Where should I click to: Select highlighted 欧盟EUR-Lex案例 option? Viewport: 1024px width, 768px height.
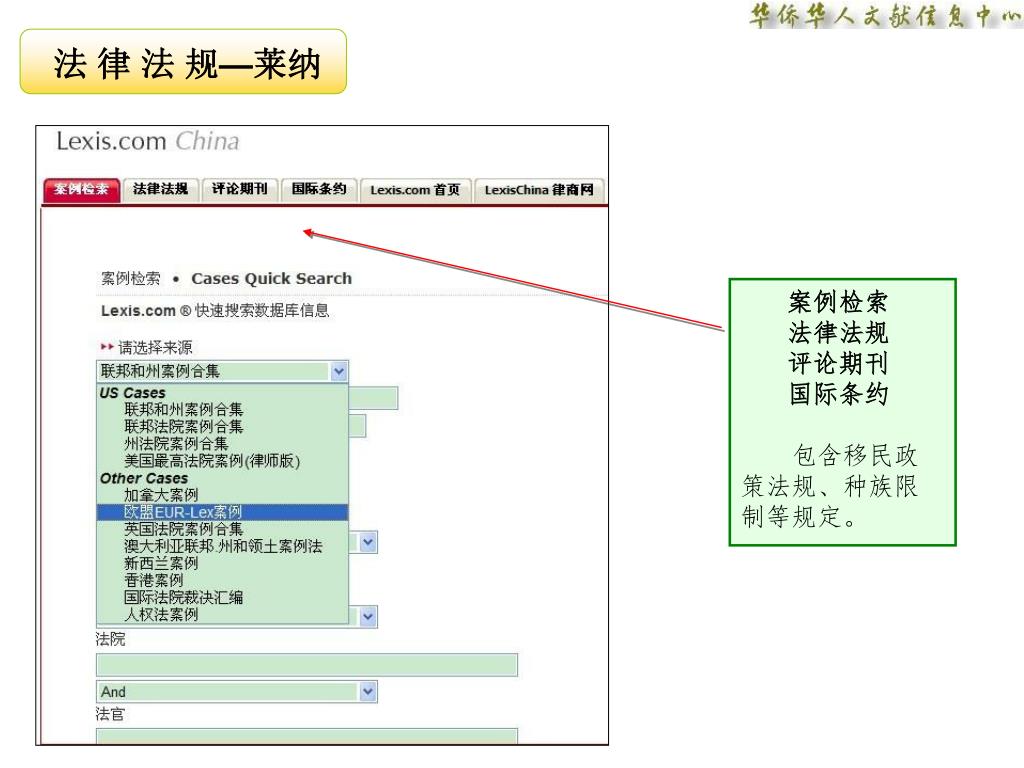[222, 512]
